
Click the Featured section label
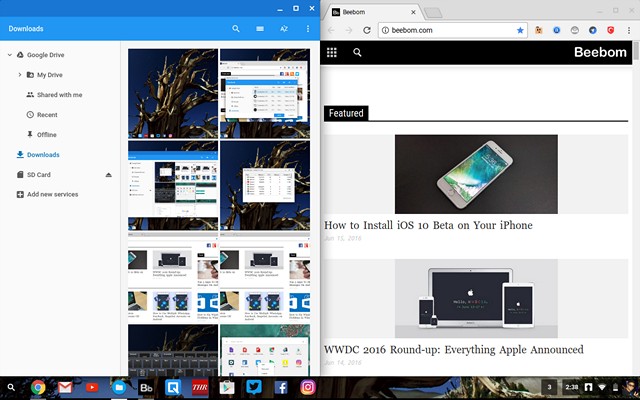(x=346, y=113)
